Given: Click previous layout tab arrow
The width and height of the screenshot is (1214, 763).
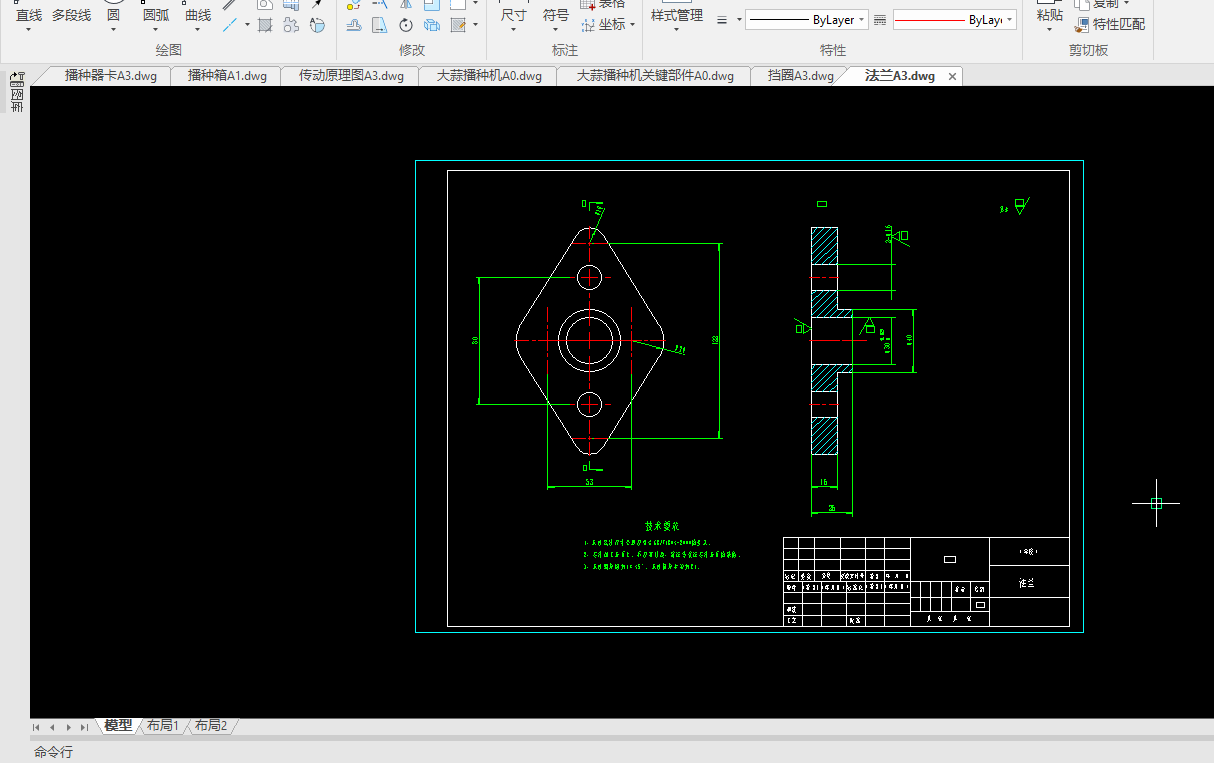Looking at the screenshot, I should pyautogui.click(x=53, y=727).
